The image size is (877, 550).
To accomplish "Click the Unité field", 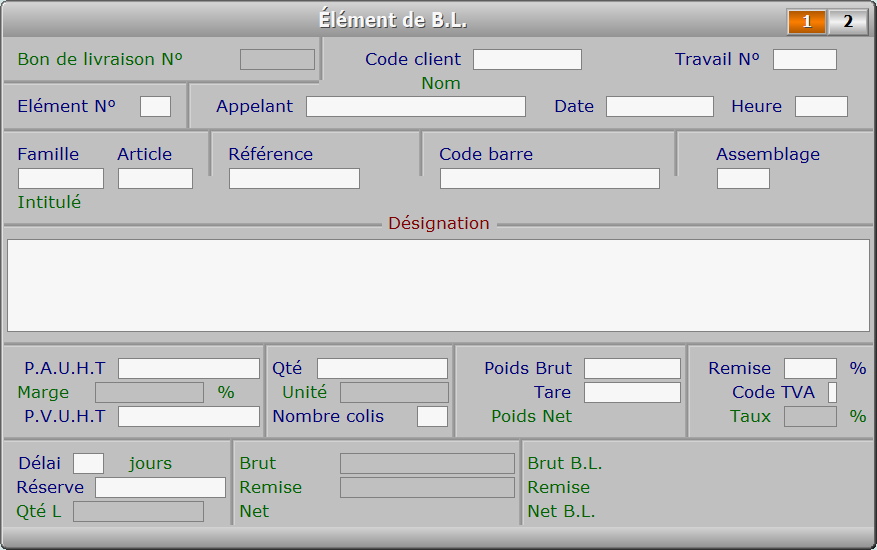I will click(394, 392).
